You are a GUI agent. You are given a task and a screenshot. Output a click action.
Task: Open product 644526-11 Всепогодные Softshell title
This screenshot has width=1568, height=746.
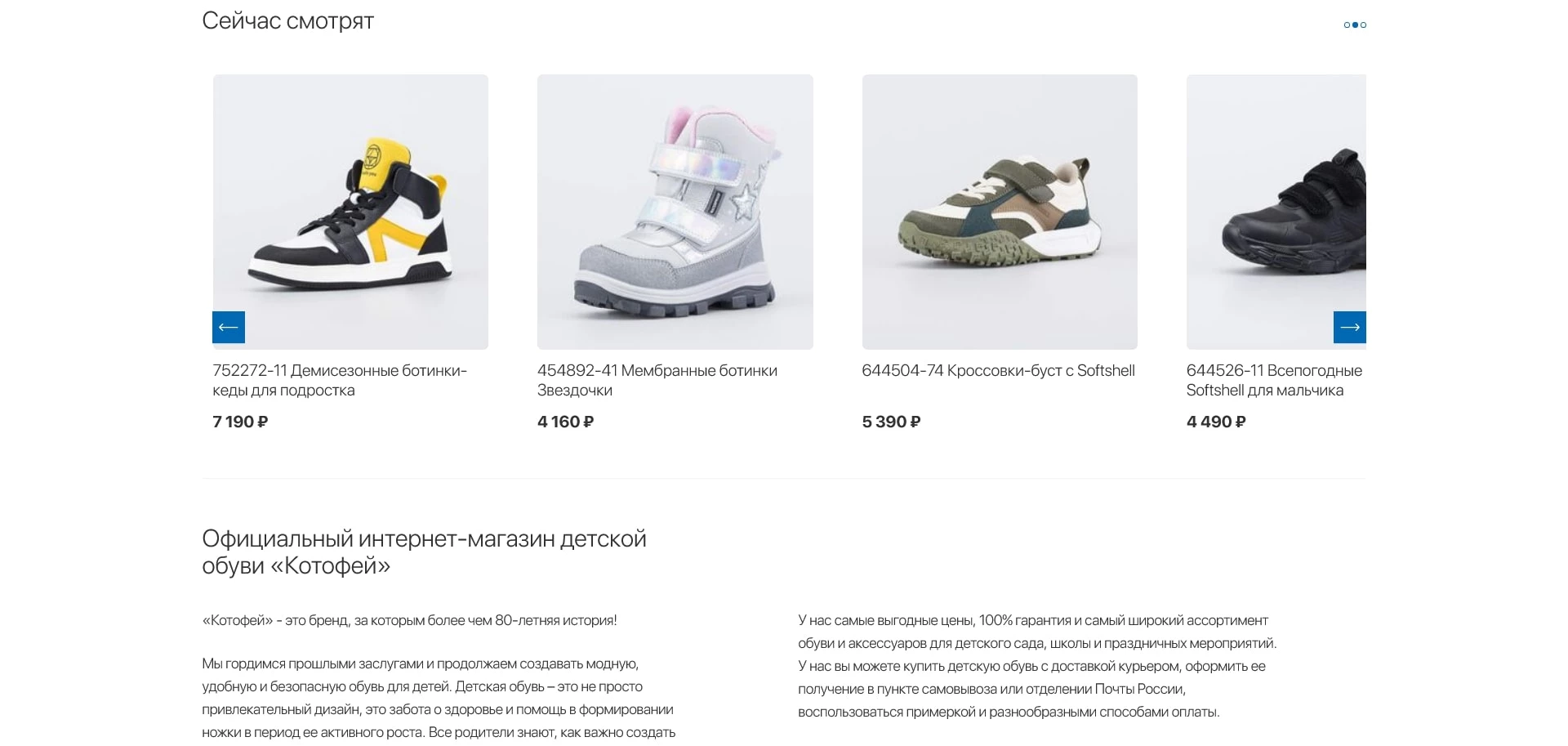(x=1274, y=380)
